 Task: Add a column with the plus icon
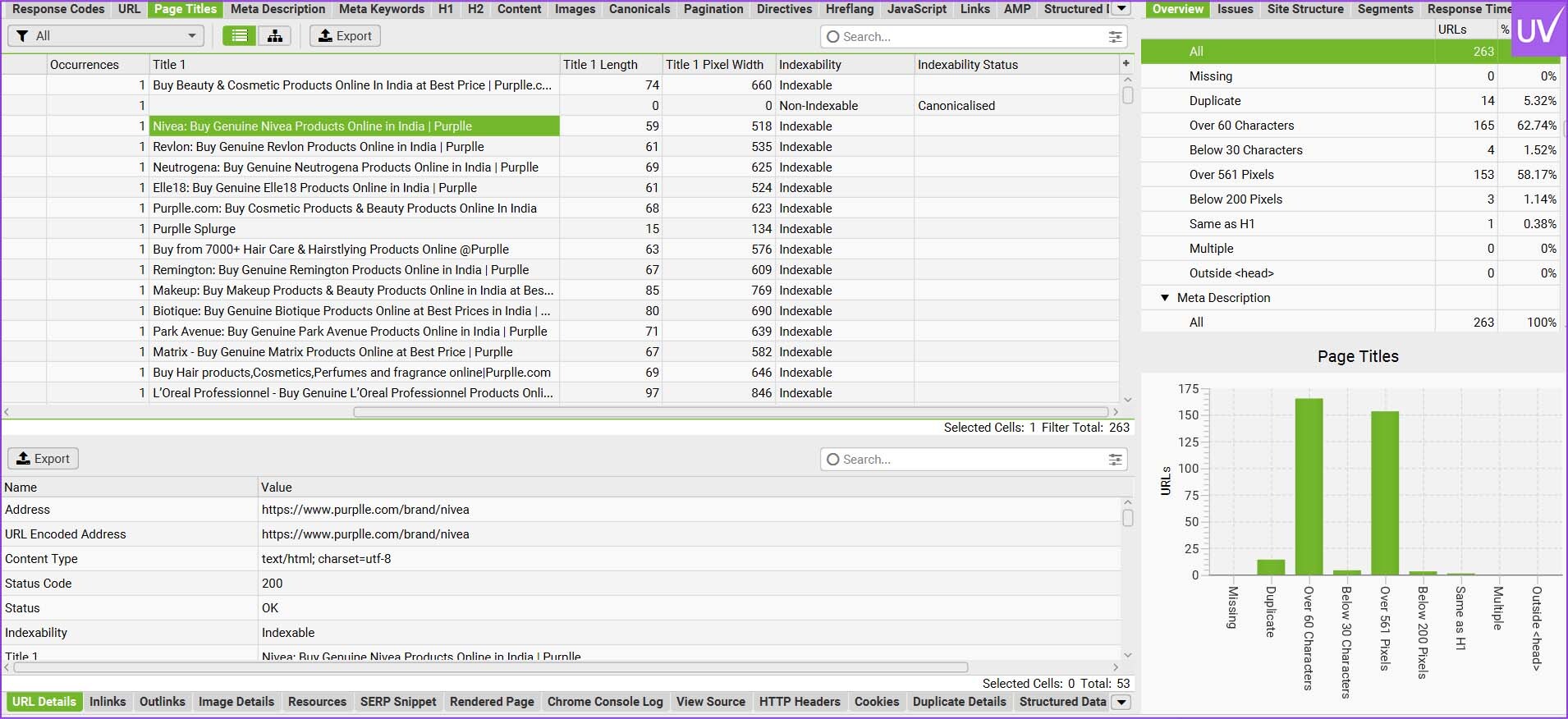pyautogui.click(x=1126, y=64)
